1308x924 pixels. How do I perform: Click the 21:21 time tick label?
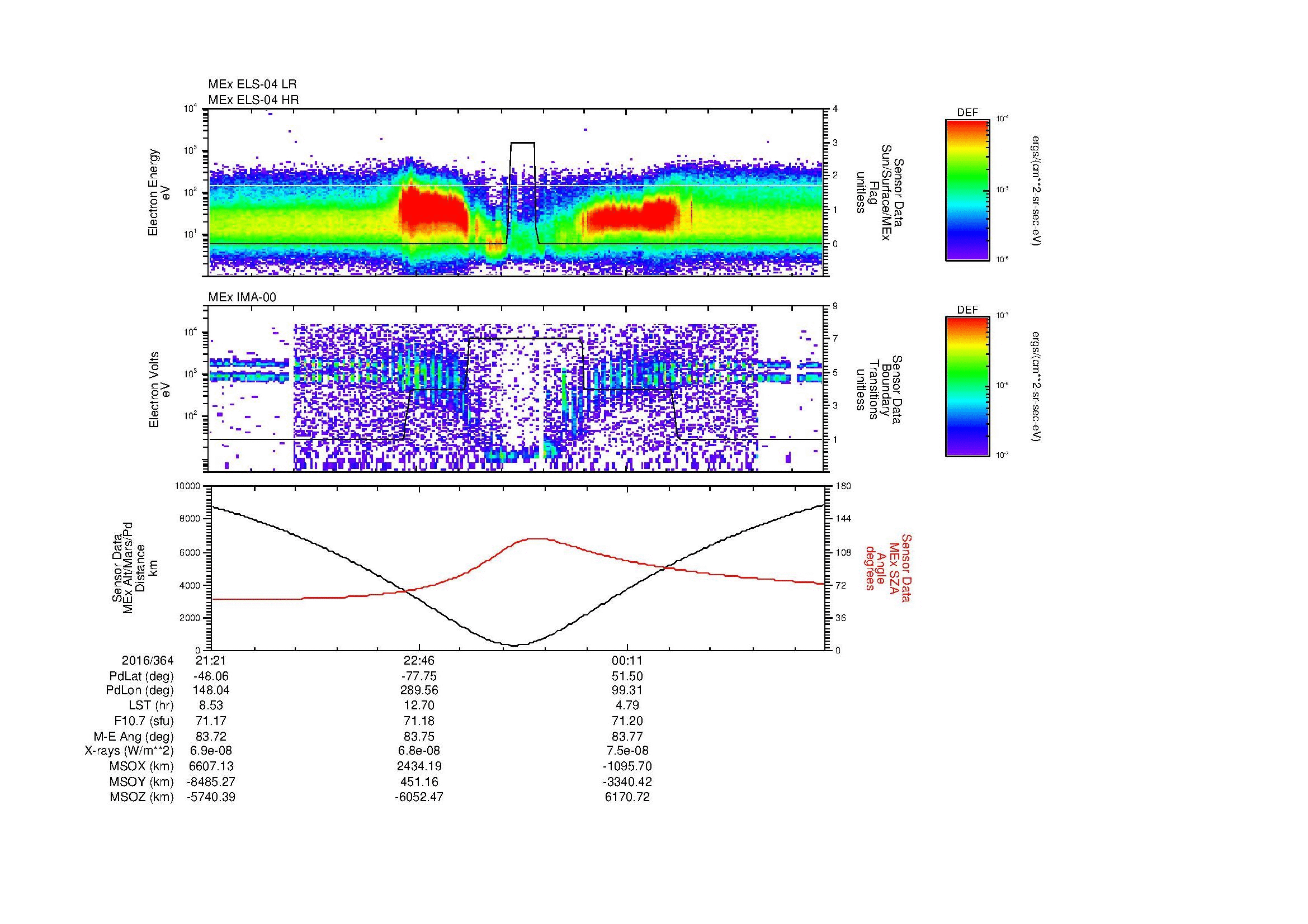[211, 661]
